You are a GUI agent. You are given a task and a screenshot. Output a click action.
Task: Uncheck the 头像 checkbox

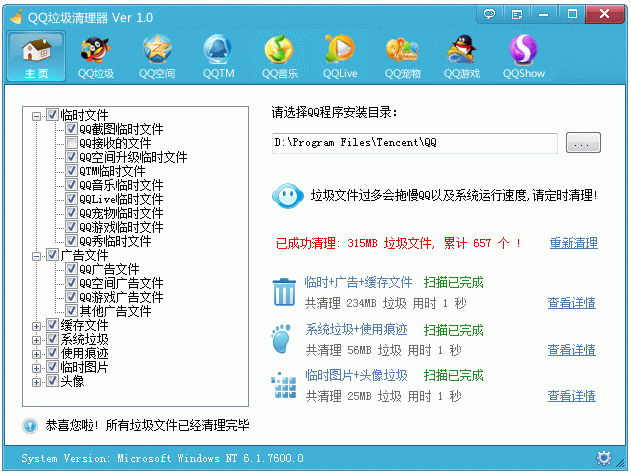click(52, 380)
